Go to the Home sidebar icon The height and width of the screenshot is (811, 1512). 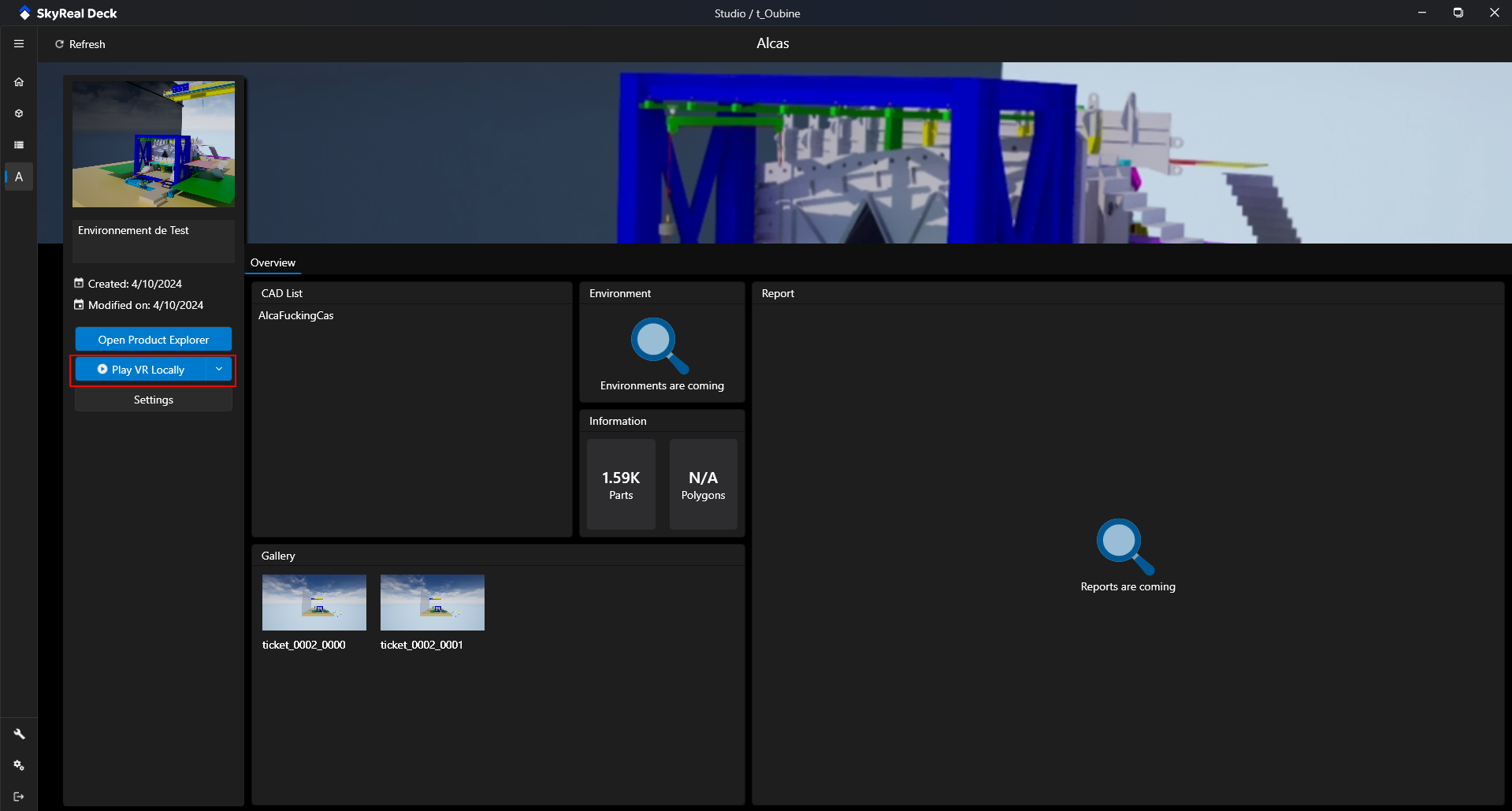(19, 82)
